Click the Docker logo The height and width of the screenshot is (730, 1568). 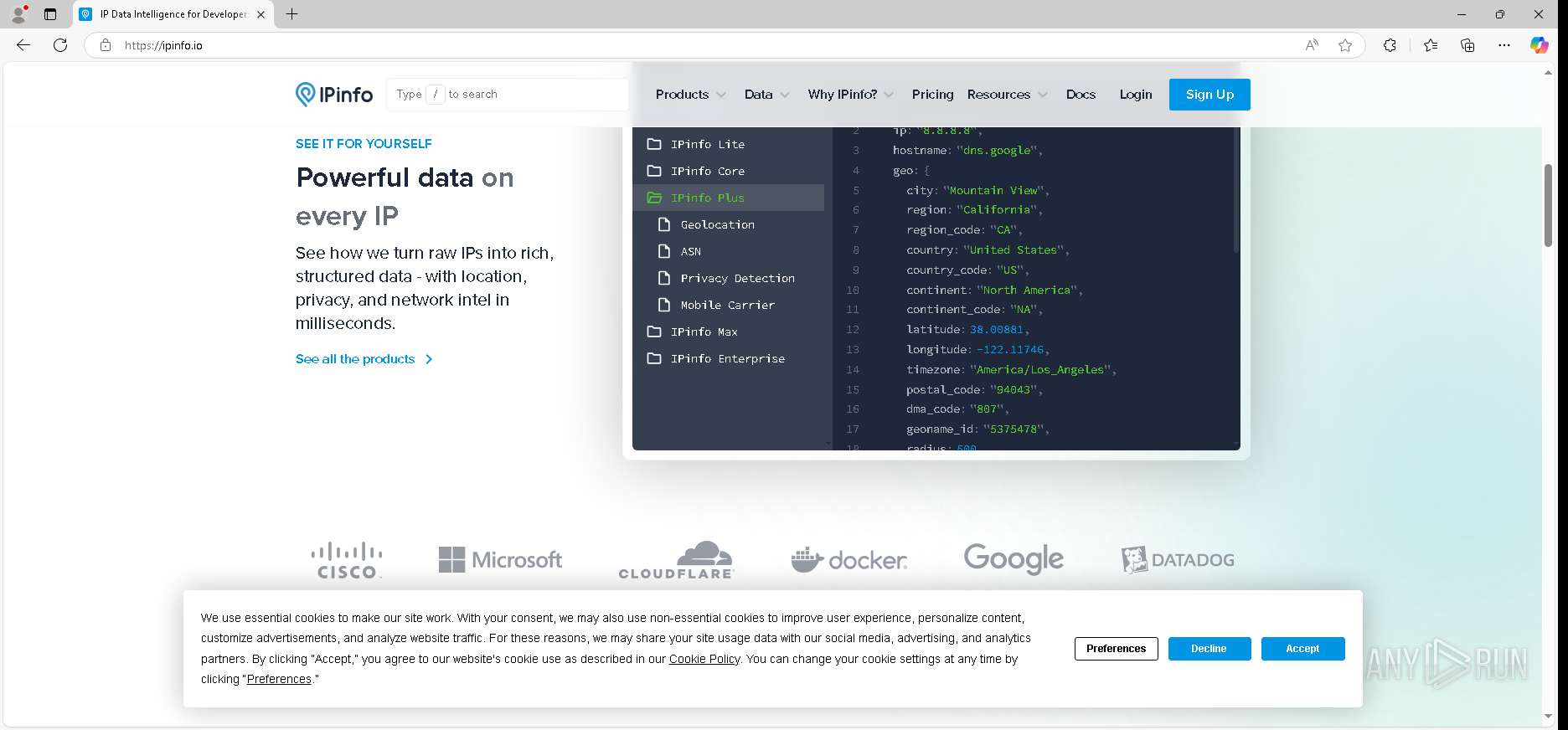[848, 560]
